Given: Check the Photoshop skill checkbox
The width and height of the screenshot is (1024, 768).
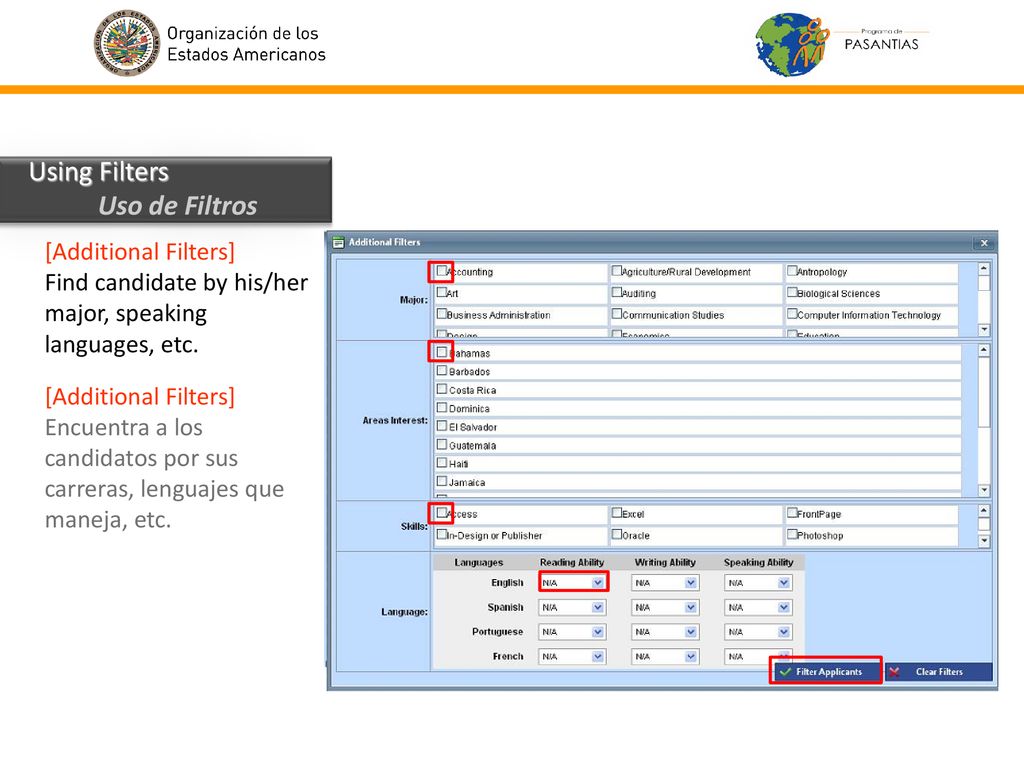Looking at the screenshot, I should [x=792, y=534].
